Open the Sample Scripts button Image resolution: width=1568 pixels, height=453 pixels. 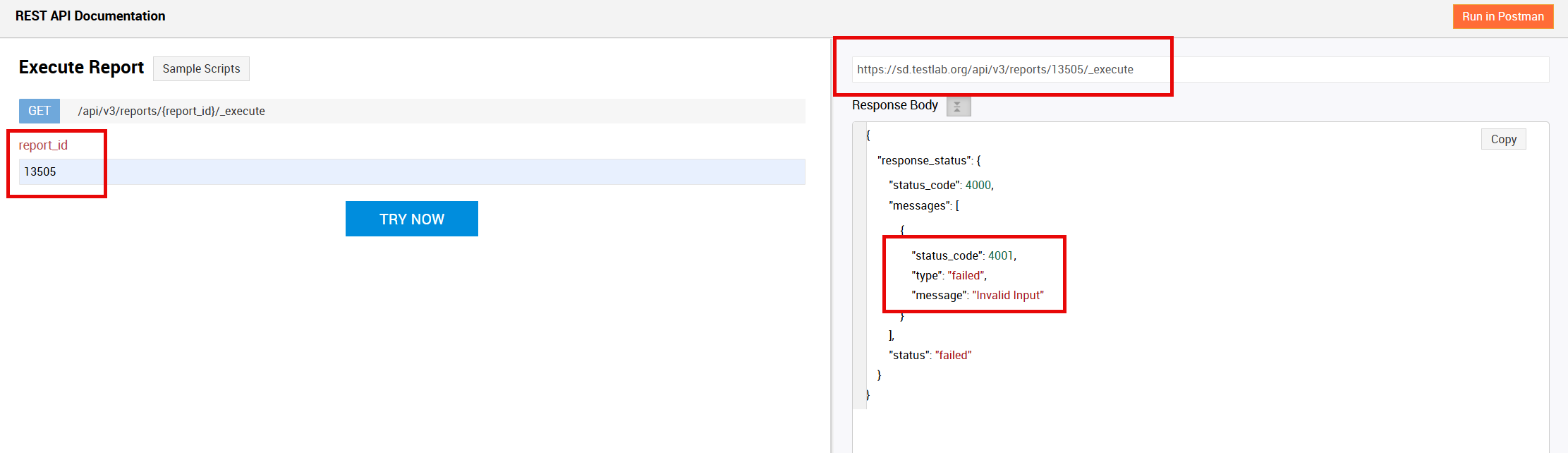(201, 68)
